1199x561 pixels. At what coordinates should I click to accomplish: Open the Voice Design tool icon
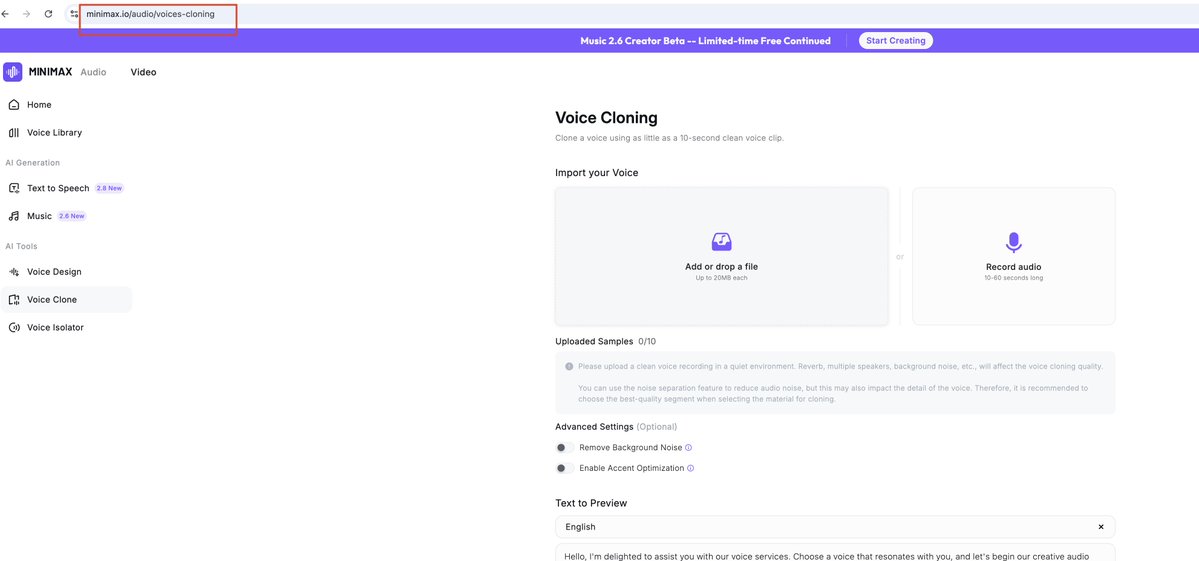point(13,272)
